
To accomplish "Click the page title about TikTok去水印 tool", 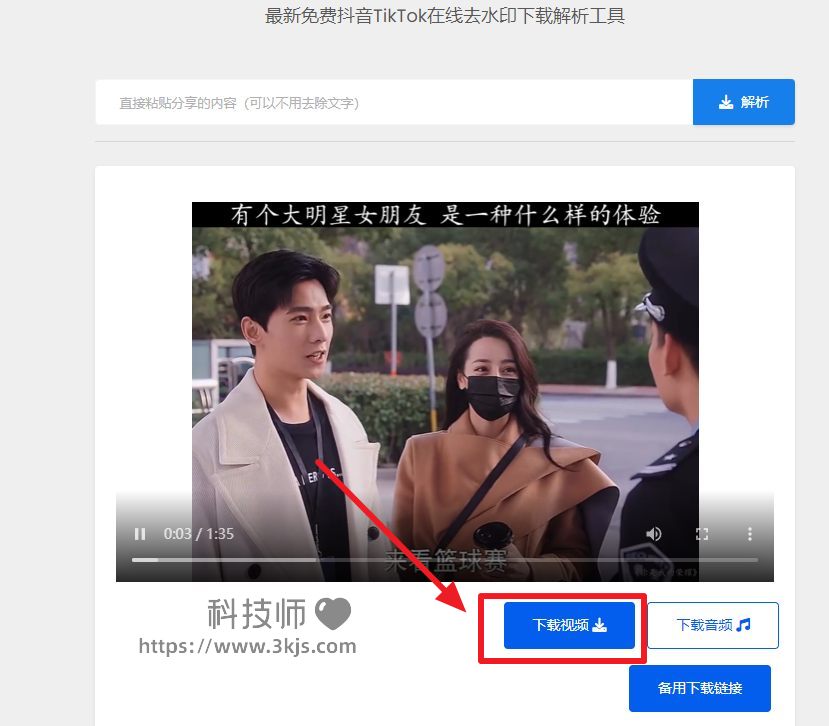I will [x=445, y=16].
